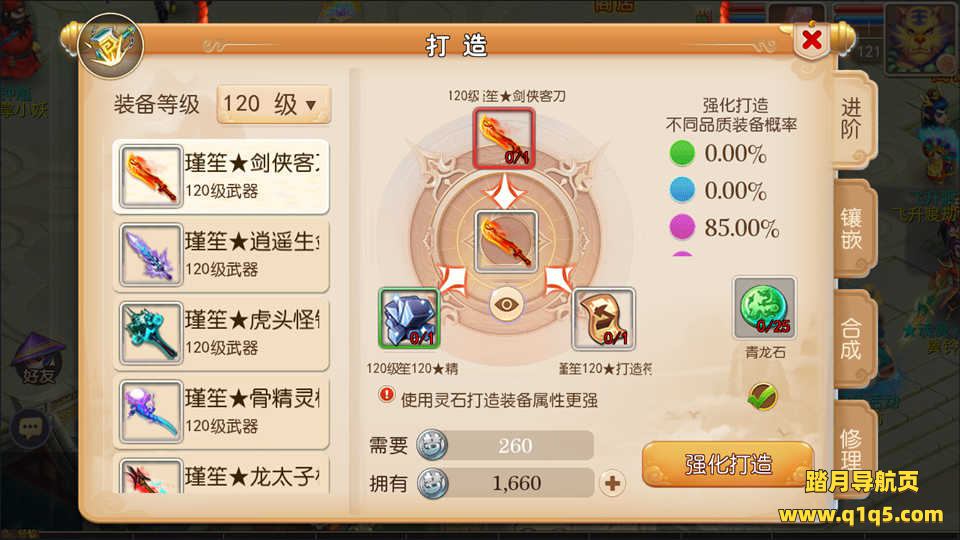Toggle the eye preview button
This screenshot has width=960, height=540.
click(506, 304)
